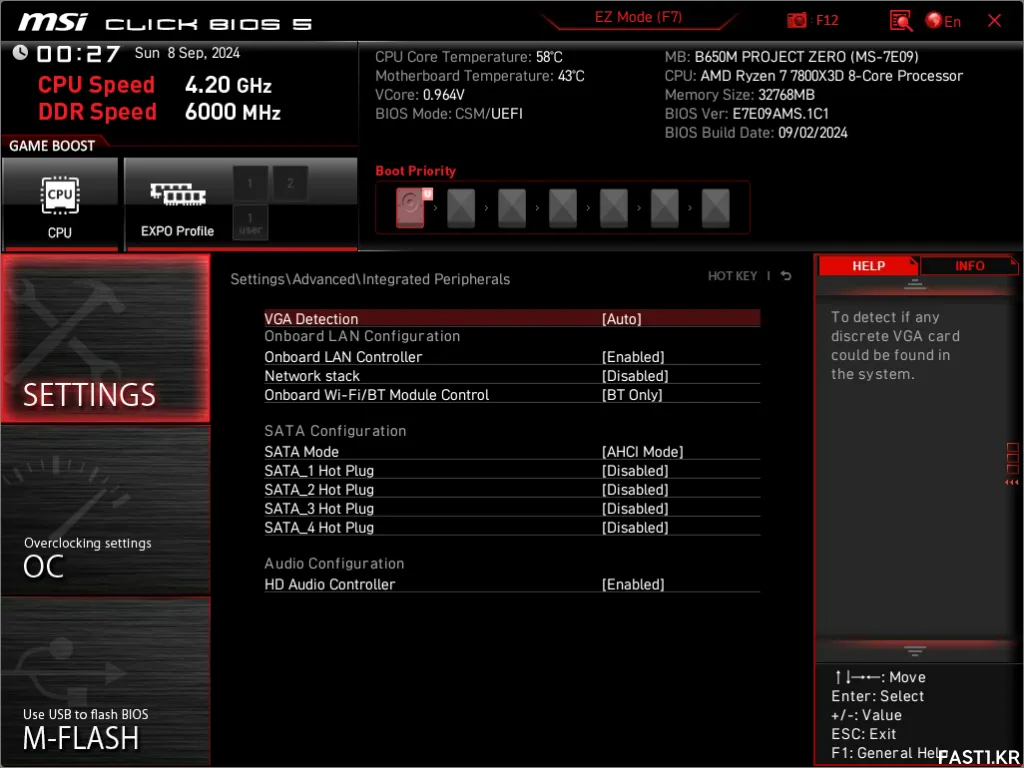This screenshot has height=768, width=1024.
Task: Select the VGA Detection row label
Action: [311, 319]
